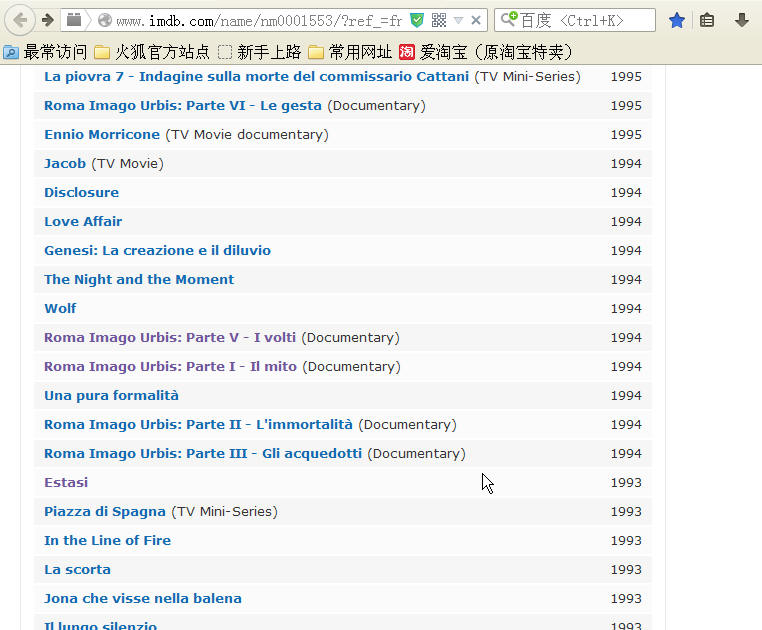Click the 1995 year beside La piovra 7
Screen dimensions: 762x630
(626, 77)
